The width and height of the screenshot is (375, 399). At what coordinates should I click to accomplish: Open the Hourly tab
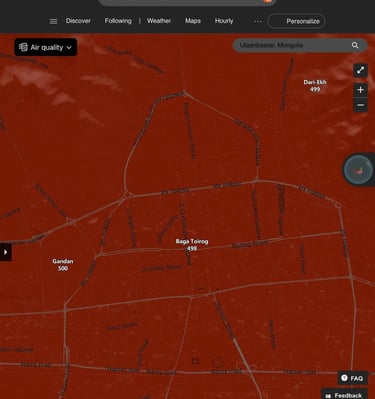[x=224, y=21]
